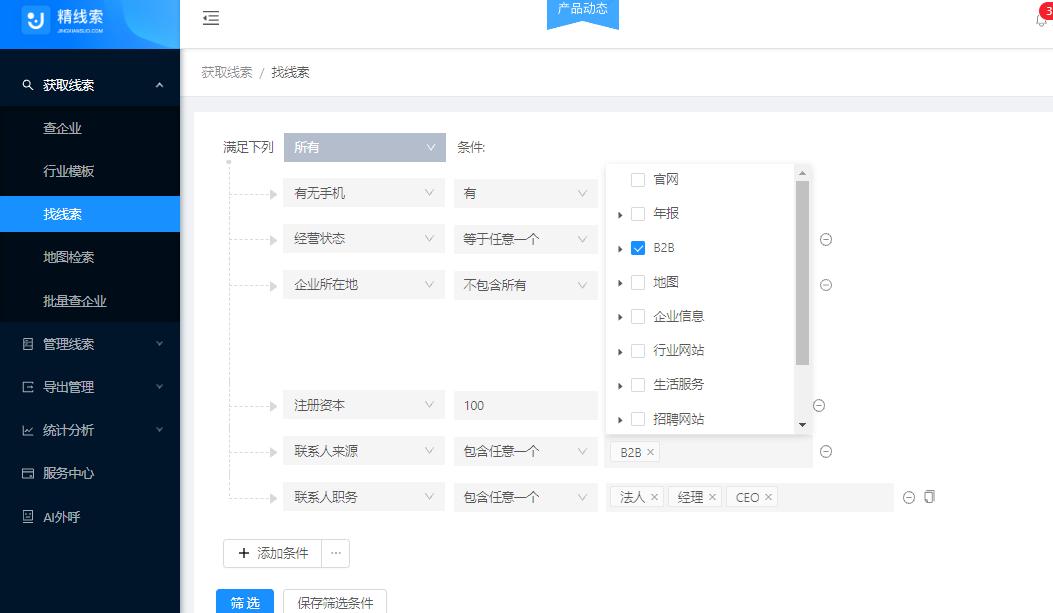
Task: Remove the CEO tag from 联系人职务
Action: (x=766, y=497)
